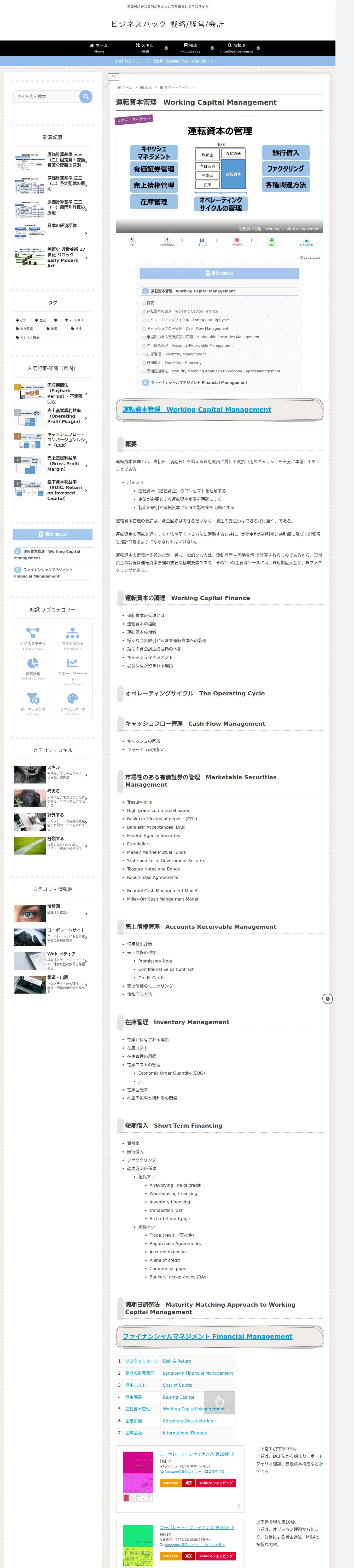Share the article on LinkedIn

point(306,242)
